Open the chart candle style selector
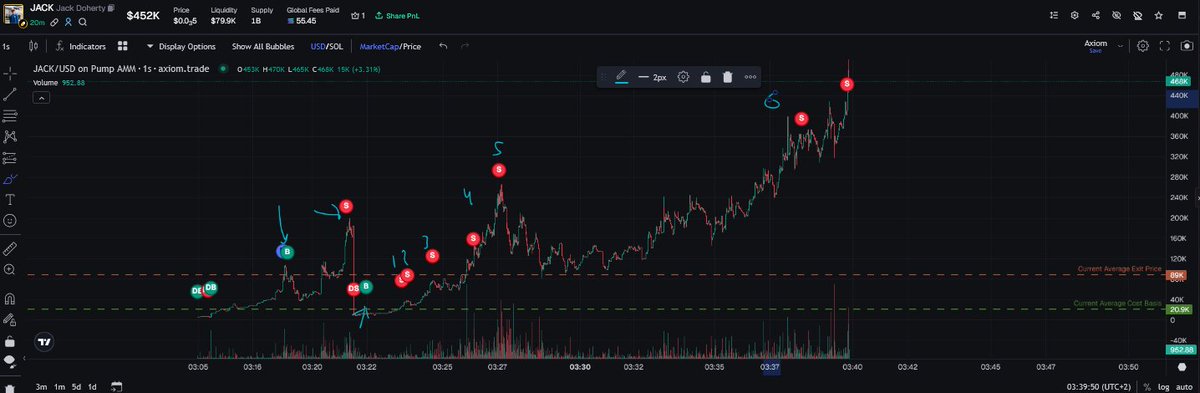Viewport: 1200px width, 393px height. point(33,46)
